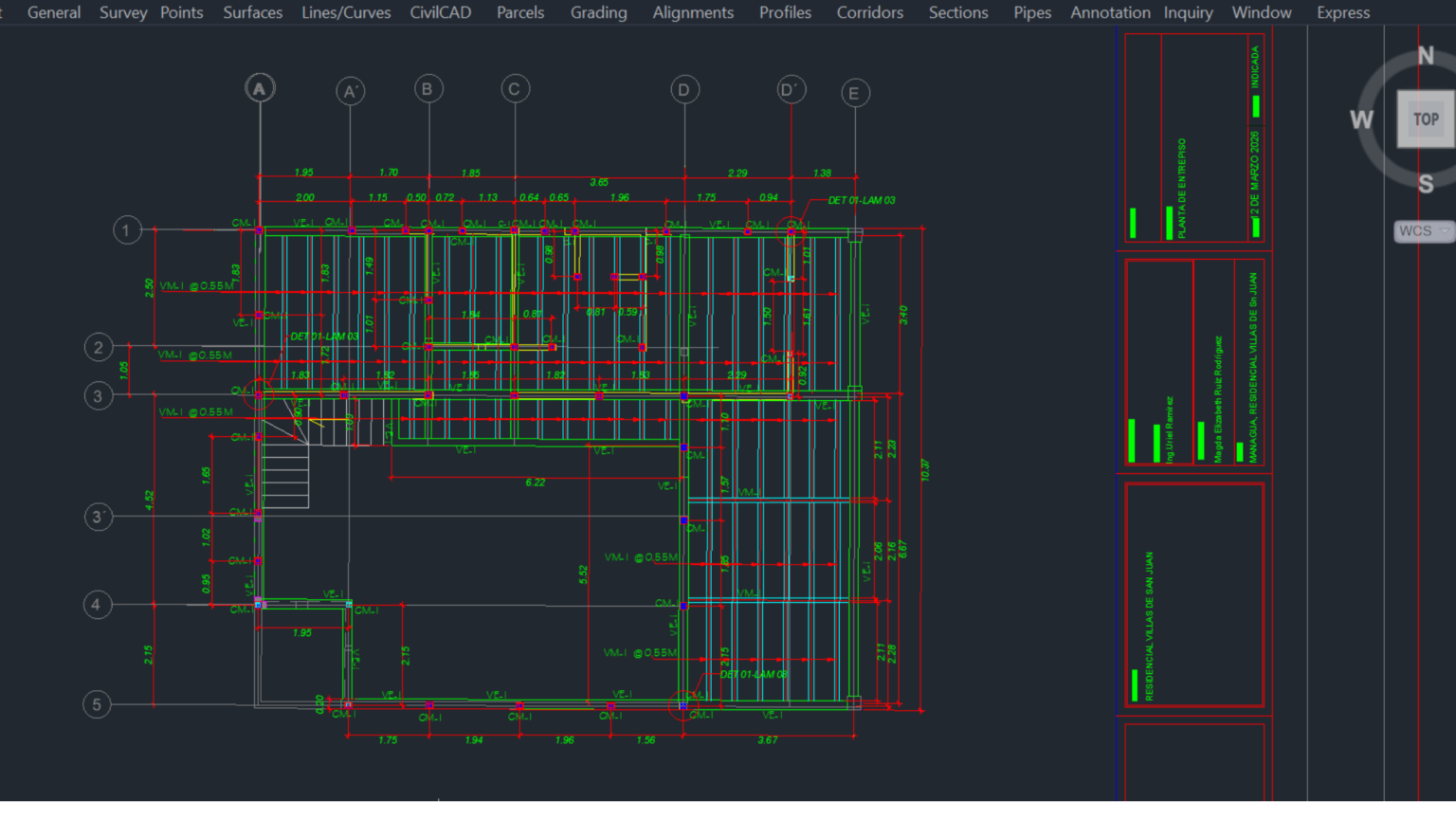Open the WCS coordinate system dropdown
The width and height of the screenshot is (1456, 819).
(x=1424, y=231)
